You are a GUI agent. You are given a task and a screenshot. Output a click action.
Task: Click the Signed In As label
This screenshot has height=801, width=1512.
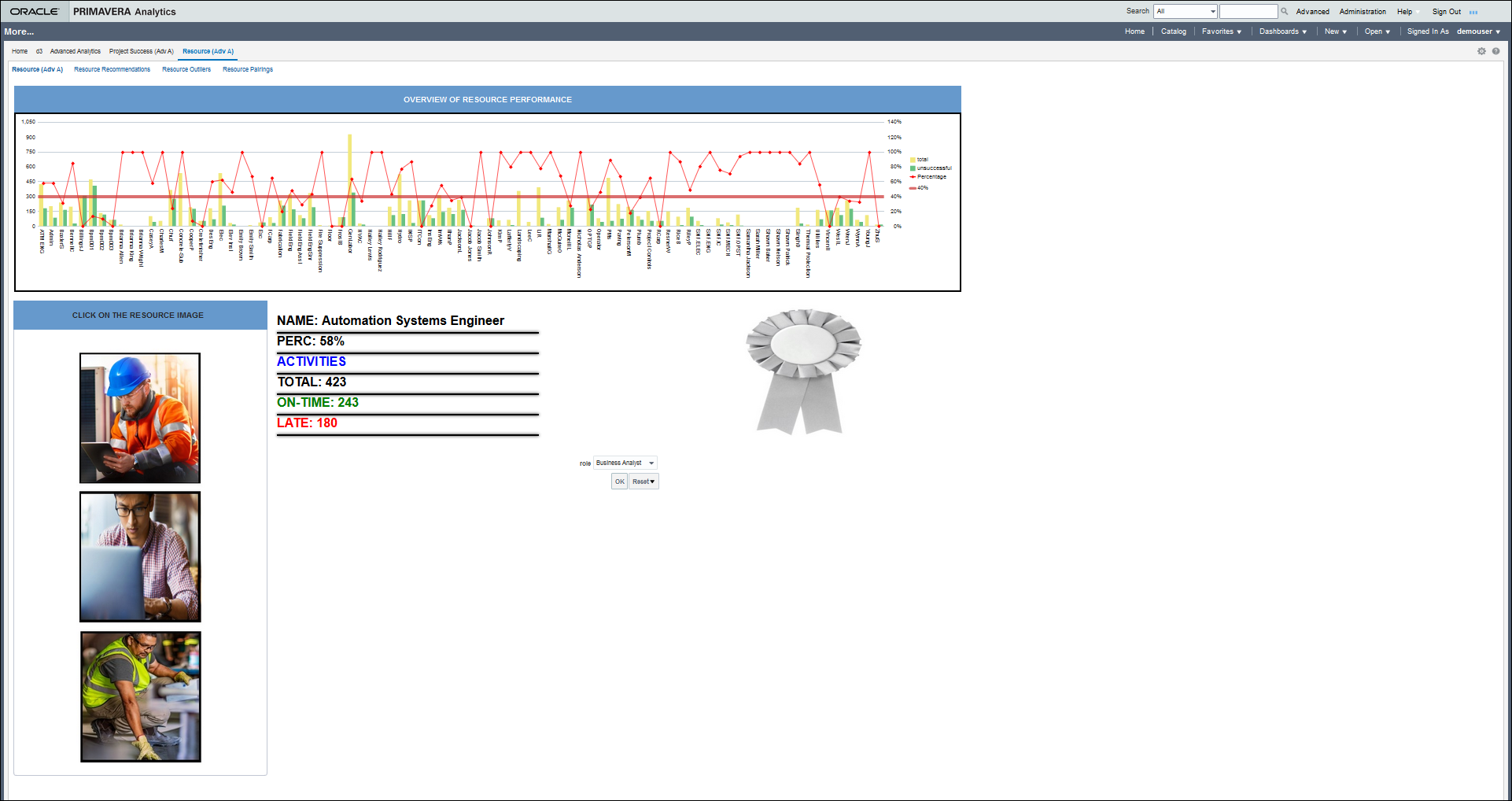1428,31
